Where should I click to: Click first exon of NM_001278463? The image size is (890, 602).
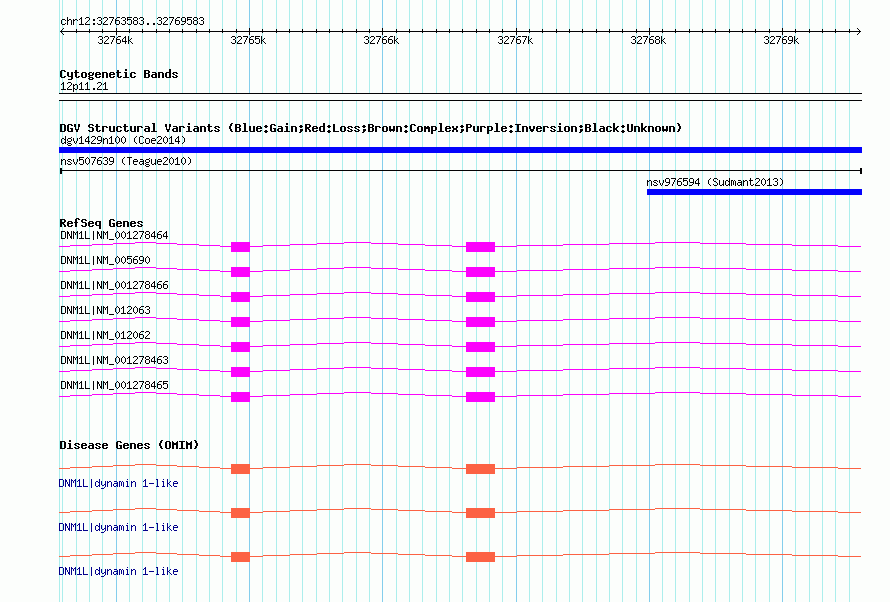click(240, 372)
